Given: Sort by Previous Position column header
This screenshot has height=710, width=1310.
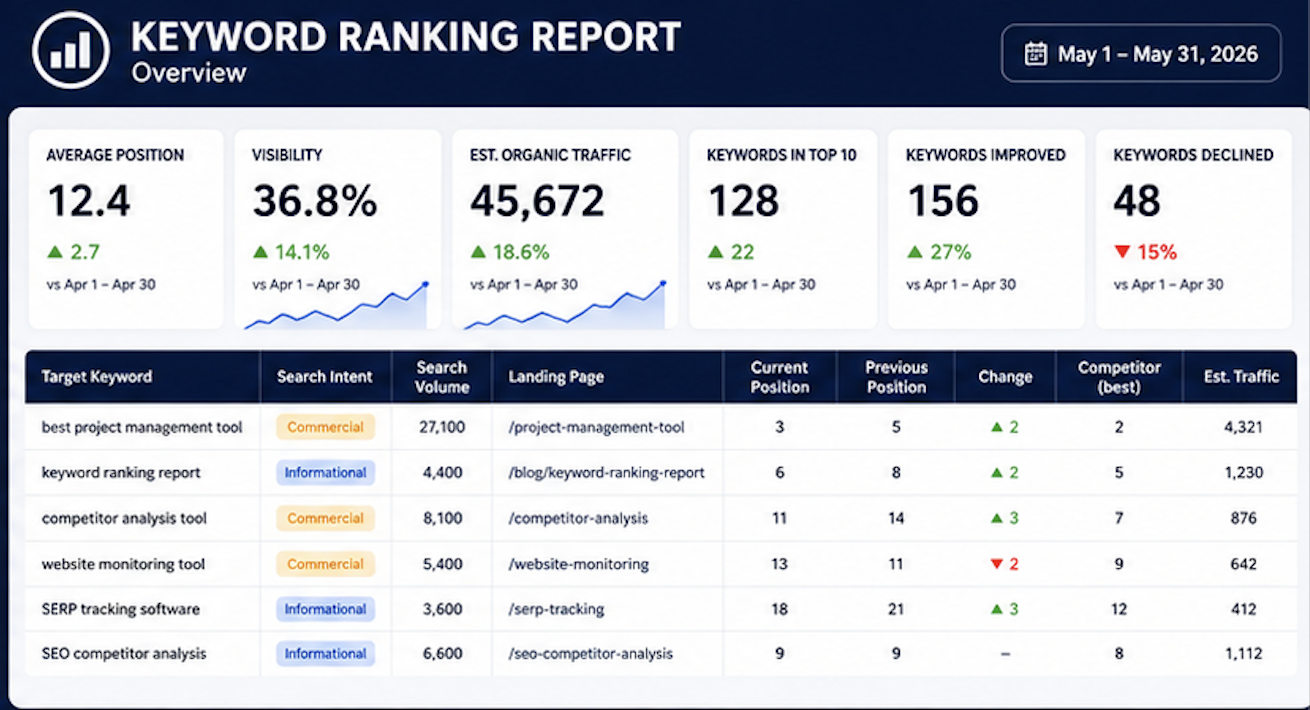Looking at the screenshot, I should point(896,377).
